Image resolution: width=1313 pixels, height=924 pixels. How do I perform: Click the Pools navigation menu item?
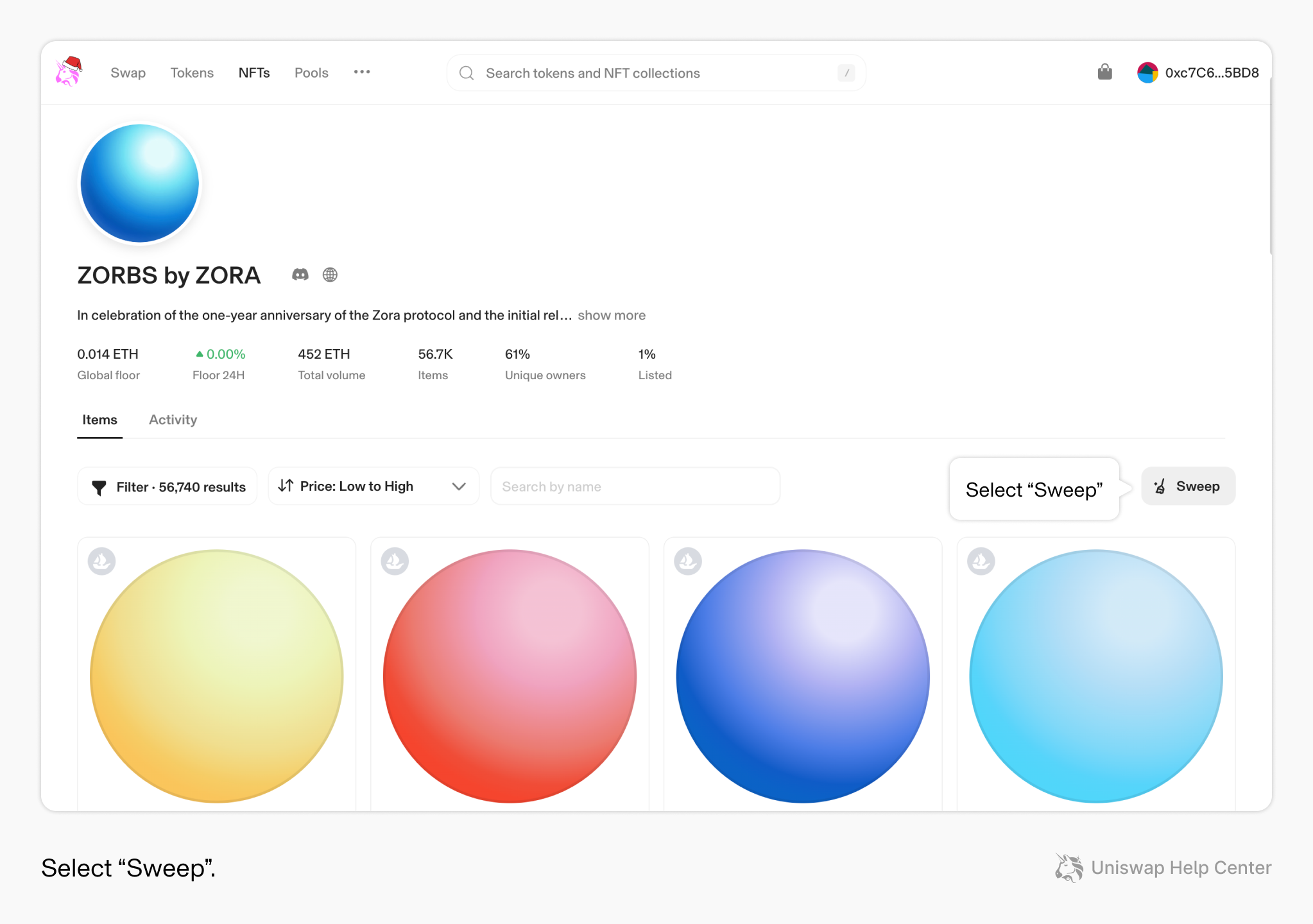pos(312,72)
